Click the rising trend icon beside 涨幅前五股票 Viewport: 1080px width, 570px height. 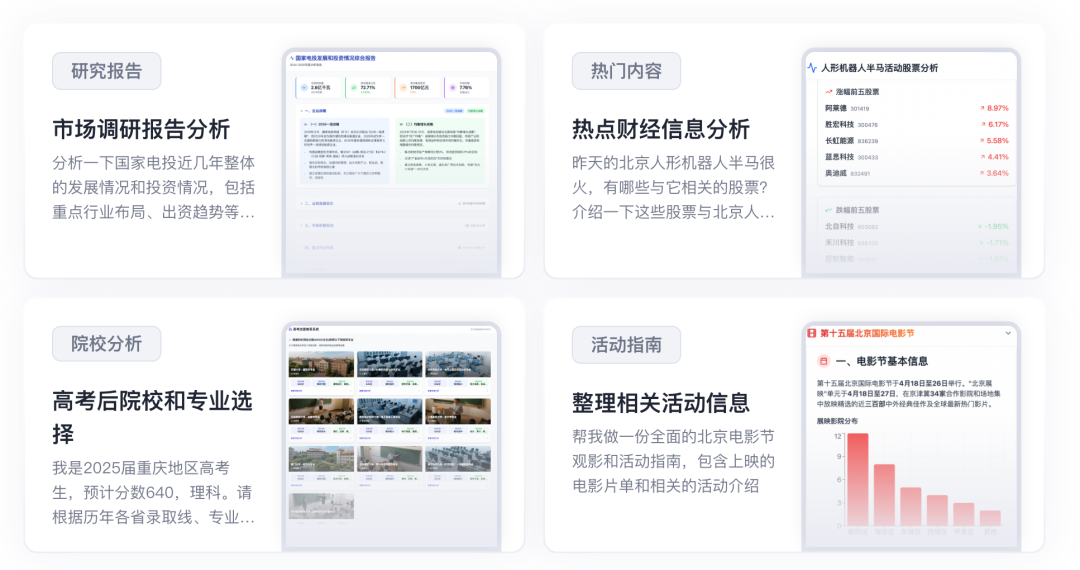tap(829, 92)
